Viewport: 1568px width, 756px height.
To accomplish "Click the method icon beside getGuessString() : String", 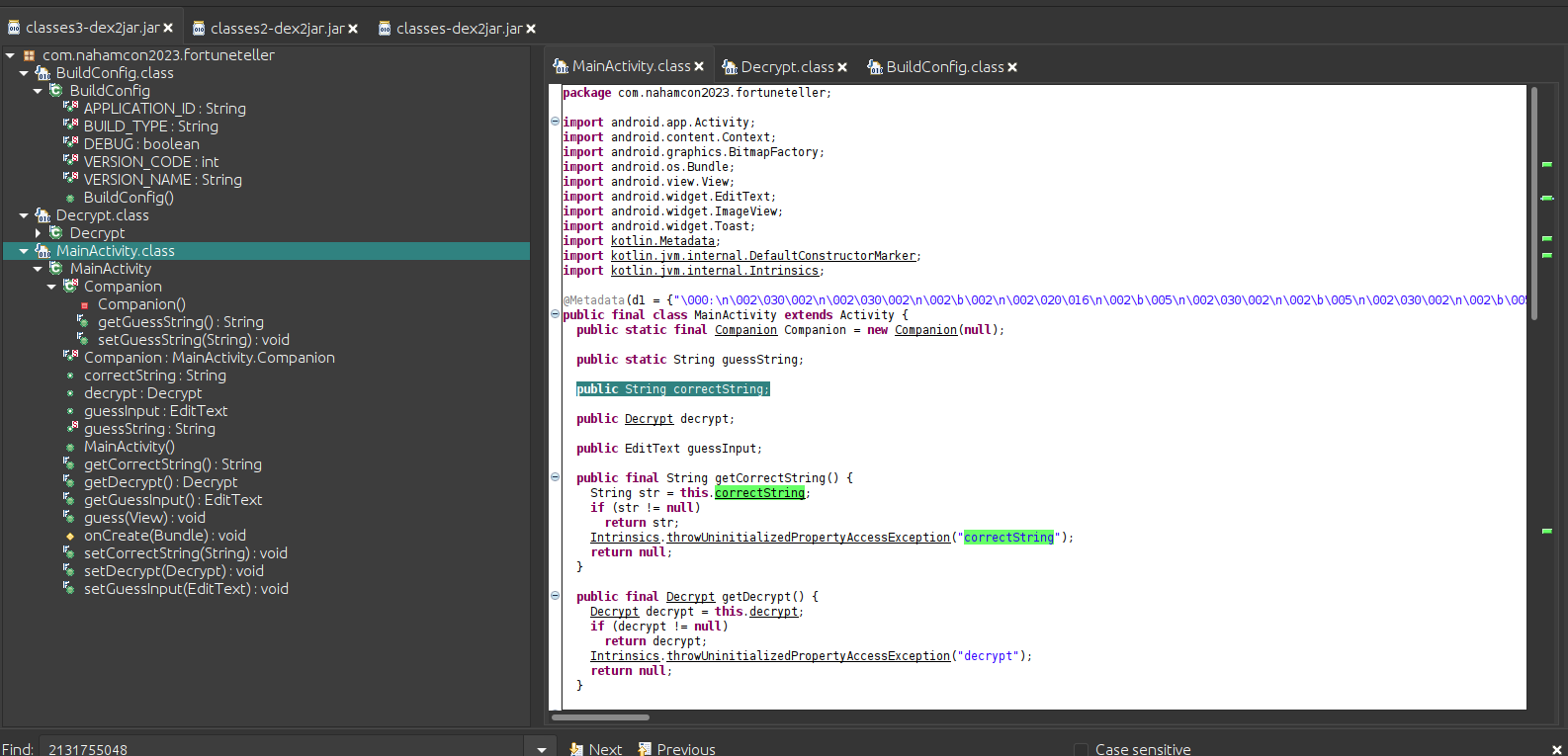I will pyautogui.click(x=84, y=322).
